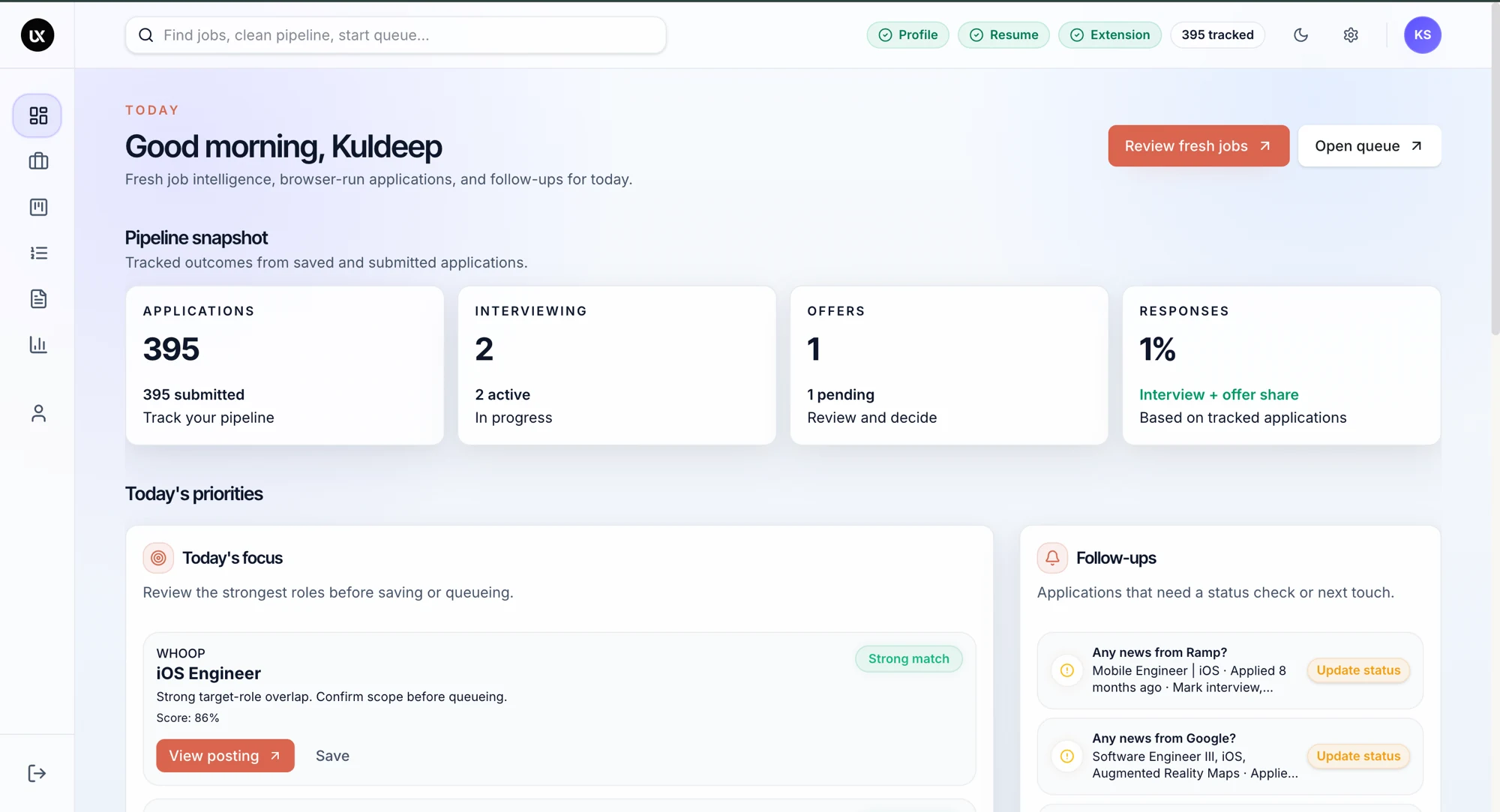Click the Today's priorities heading

click(193, 494)
